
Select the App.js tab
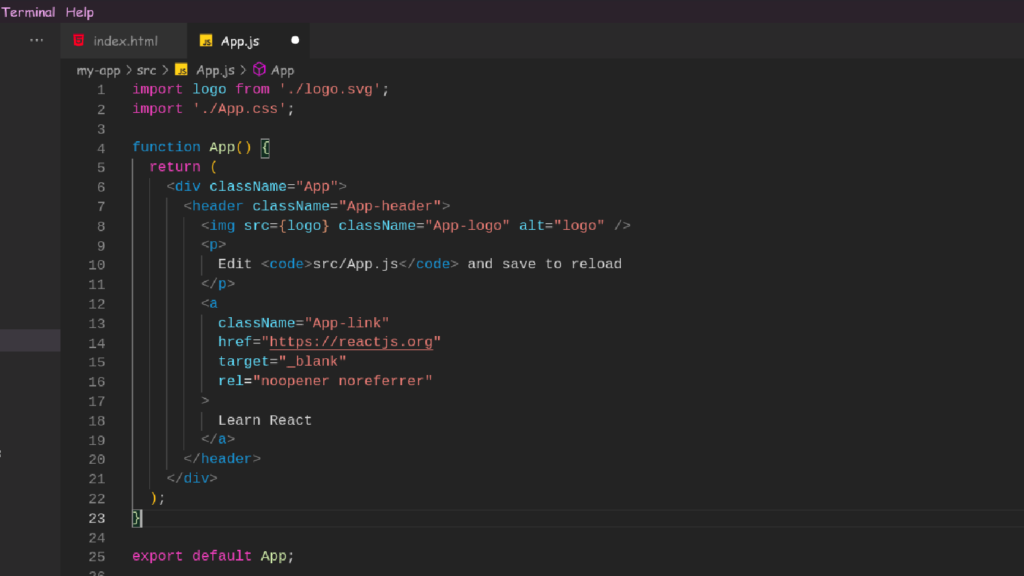coord(240,41)
